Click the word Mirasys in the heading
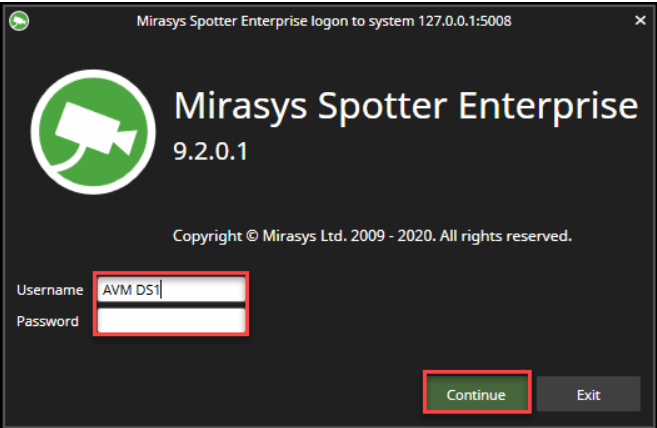Screen dimensions: 657x428 [x=235, y=107]
